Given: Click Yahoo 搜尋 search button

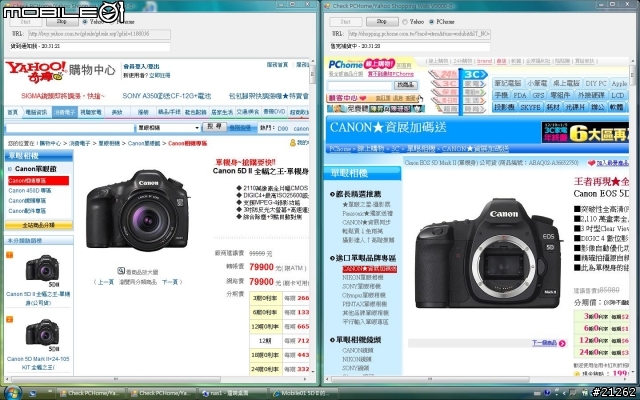Looking at the screenshot, I should pos(214,127).
